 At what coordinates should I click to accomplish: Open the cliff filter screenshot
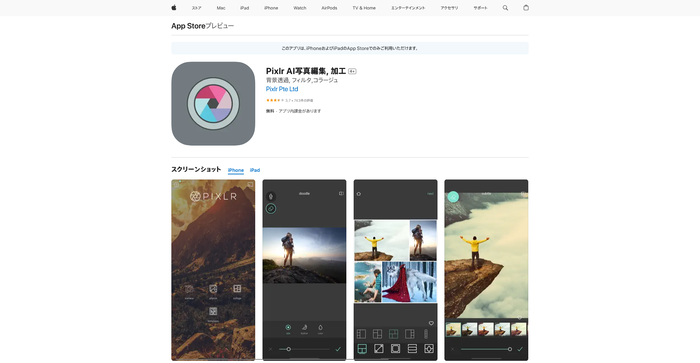pyautogui.click(x=486, y=270)
